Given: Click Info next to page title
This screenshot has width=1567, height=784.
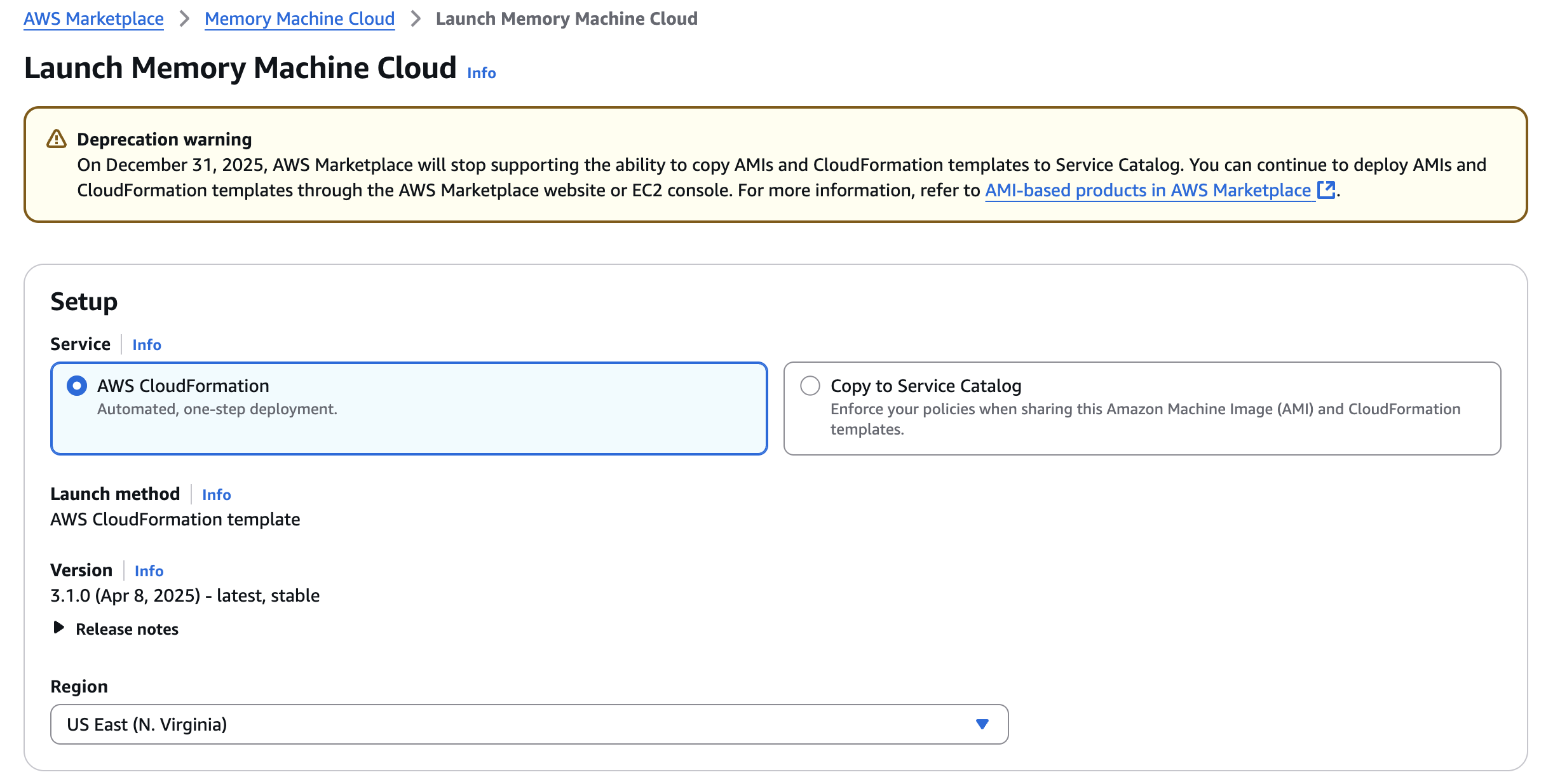Looking at the screenshot, I should (481, 73).
